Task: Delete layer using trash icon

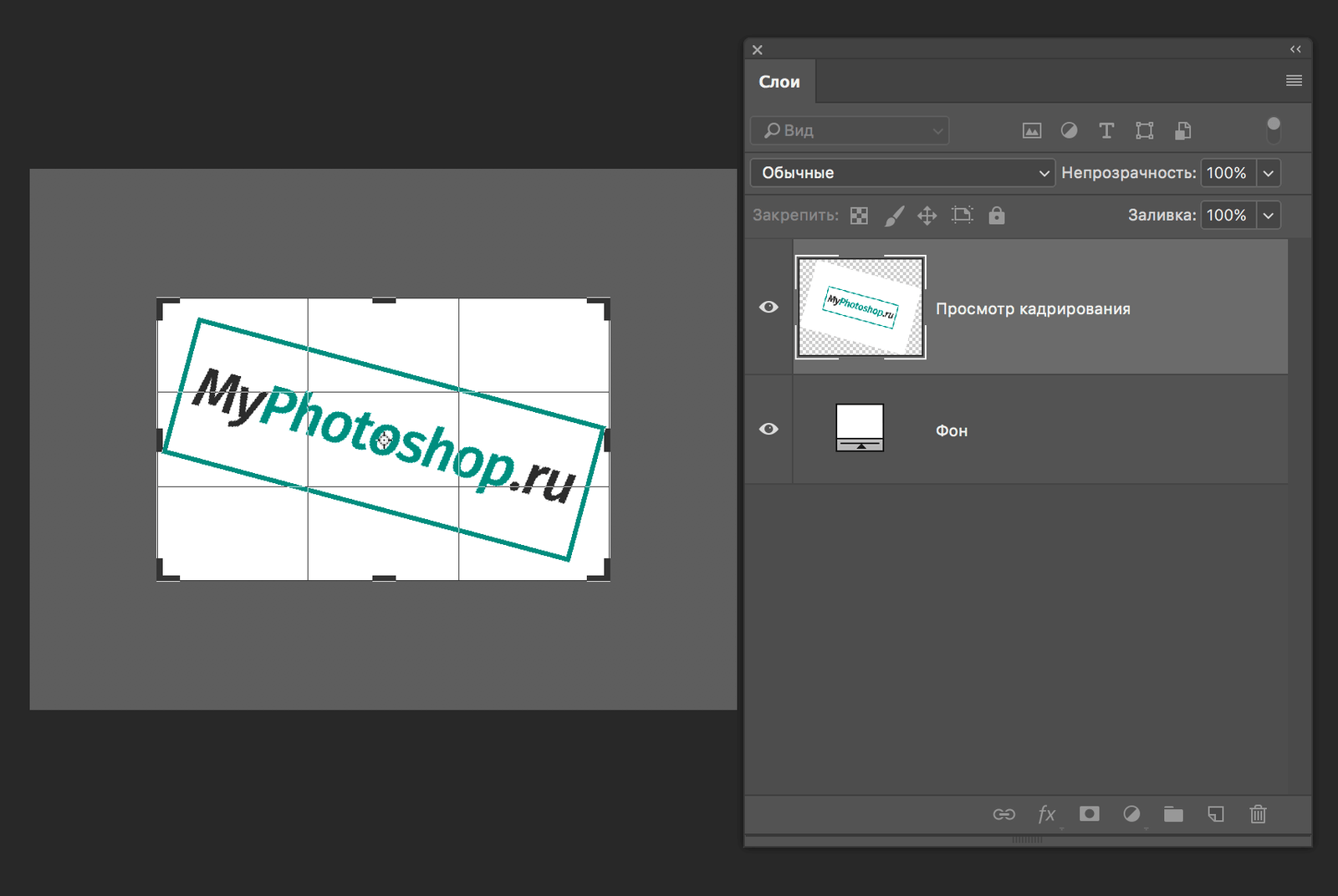Action: [x=1258, y=814]
